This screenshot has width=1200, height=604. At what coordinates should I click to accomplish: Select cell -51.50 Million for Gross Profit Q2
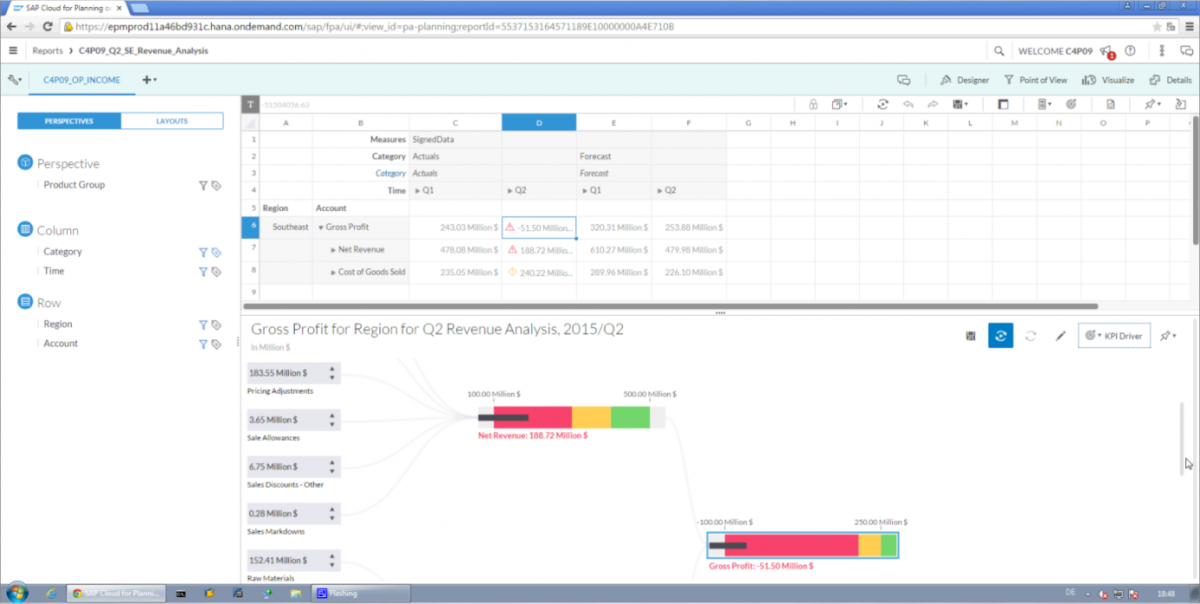tap(539, 227)
